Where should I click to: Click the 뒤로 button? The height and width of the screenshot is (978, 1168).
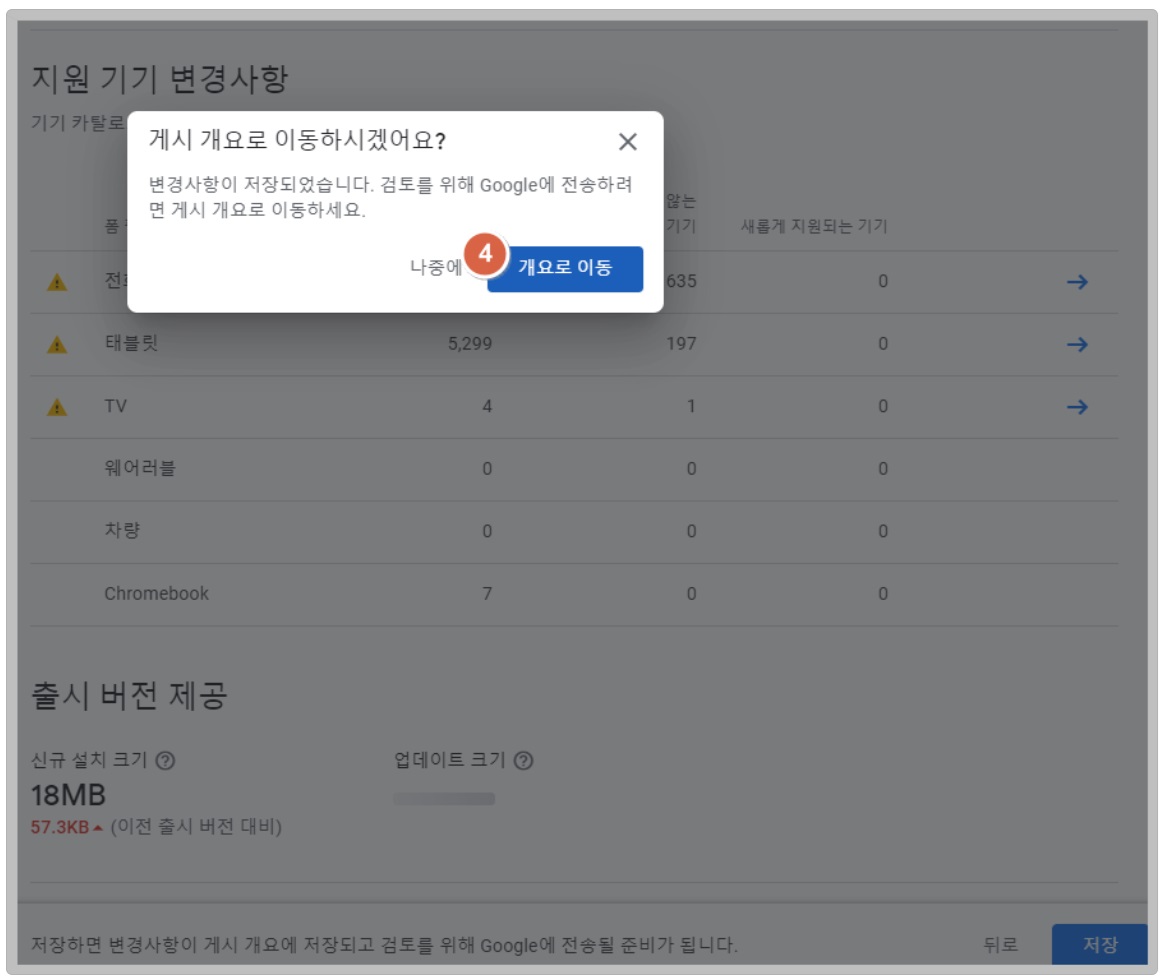tap(1000, 944)
